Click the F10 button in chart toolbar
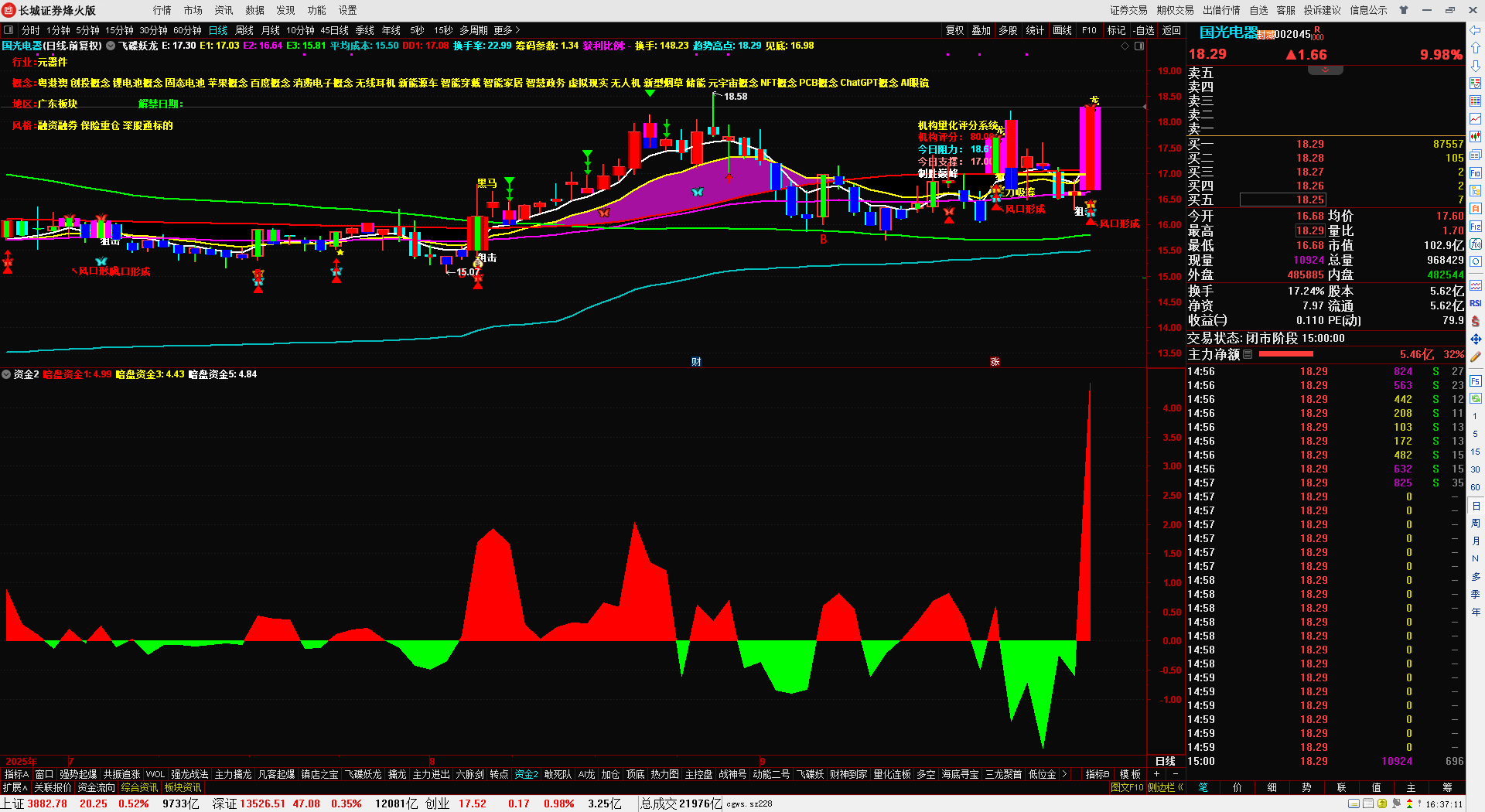The image size is (1485, 812). pyautogui.click(x=1089, y=30)
